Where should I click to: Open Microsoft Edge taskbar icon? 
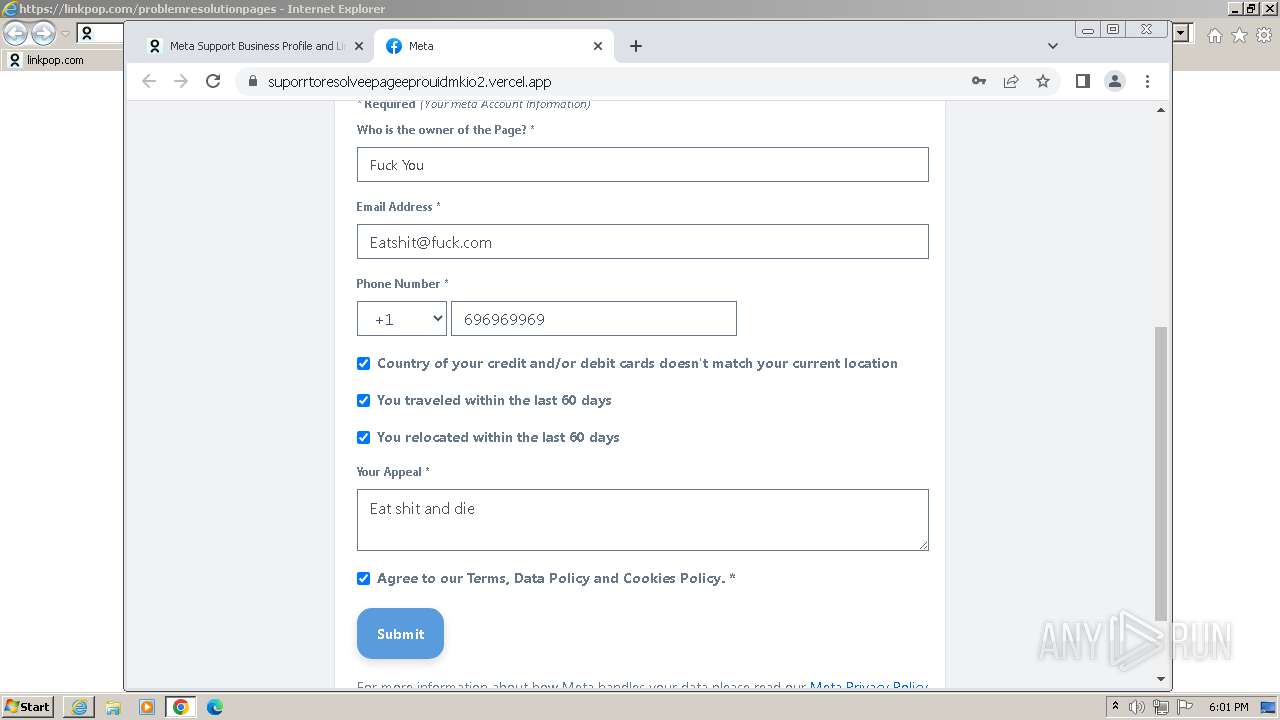click(x=215, y=707)
